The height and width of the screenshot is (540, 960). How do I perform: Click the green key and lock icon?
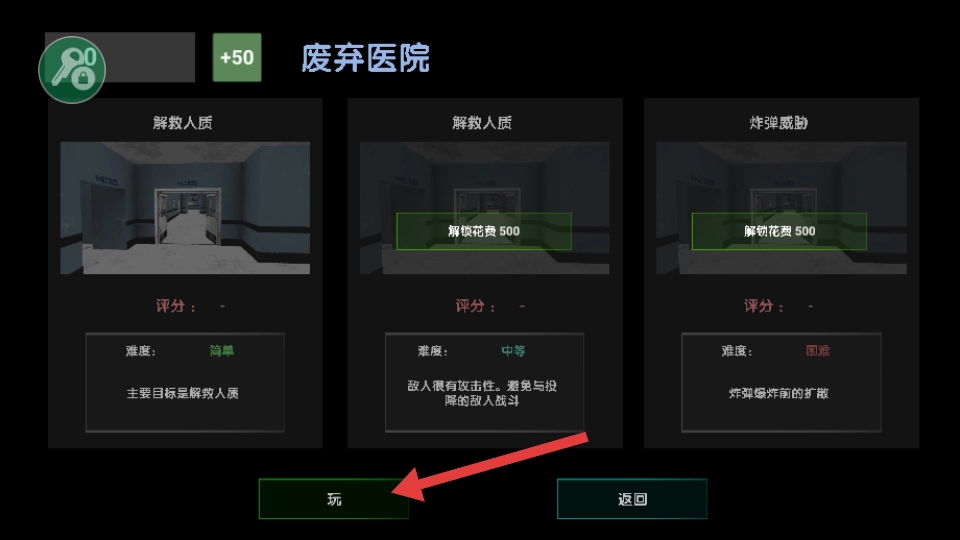72,69
